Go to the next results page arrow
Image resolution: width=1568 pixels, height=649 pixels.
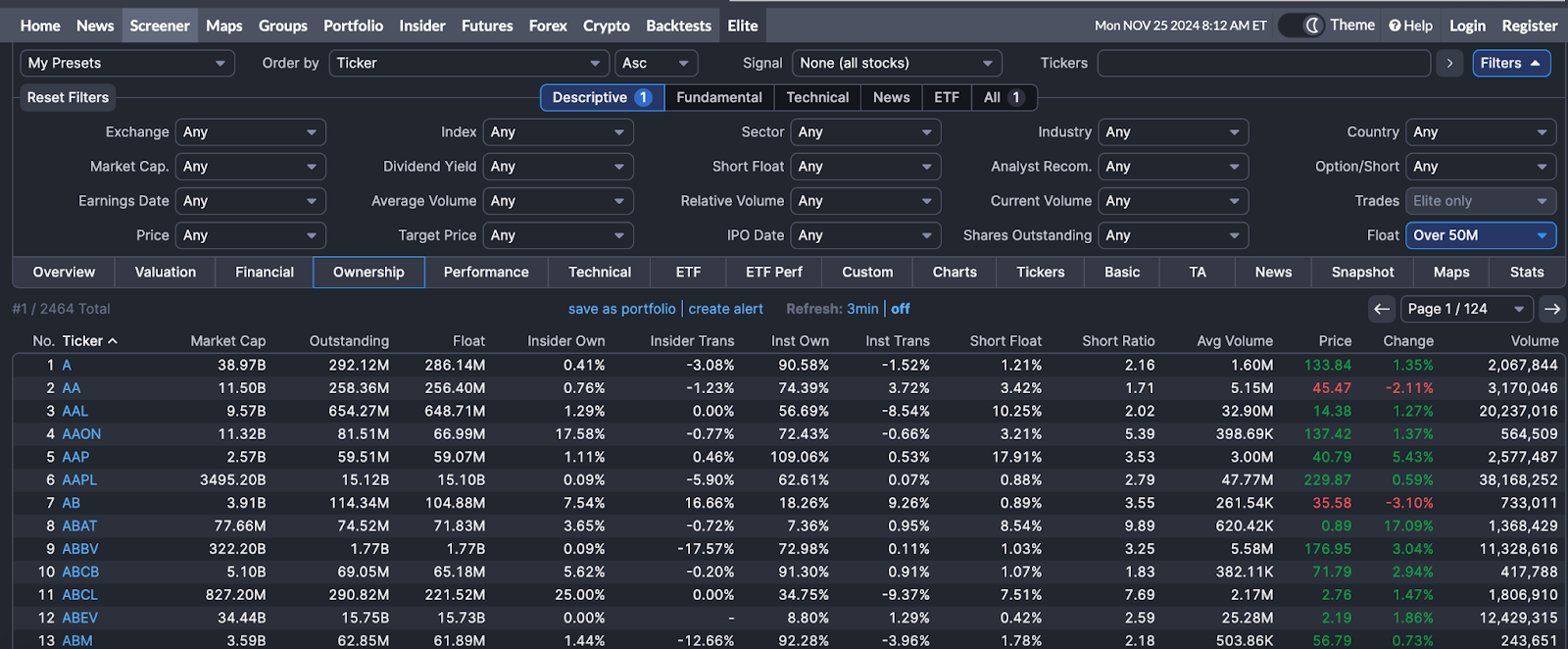coord(1552,309)
